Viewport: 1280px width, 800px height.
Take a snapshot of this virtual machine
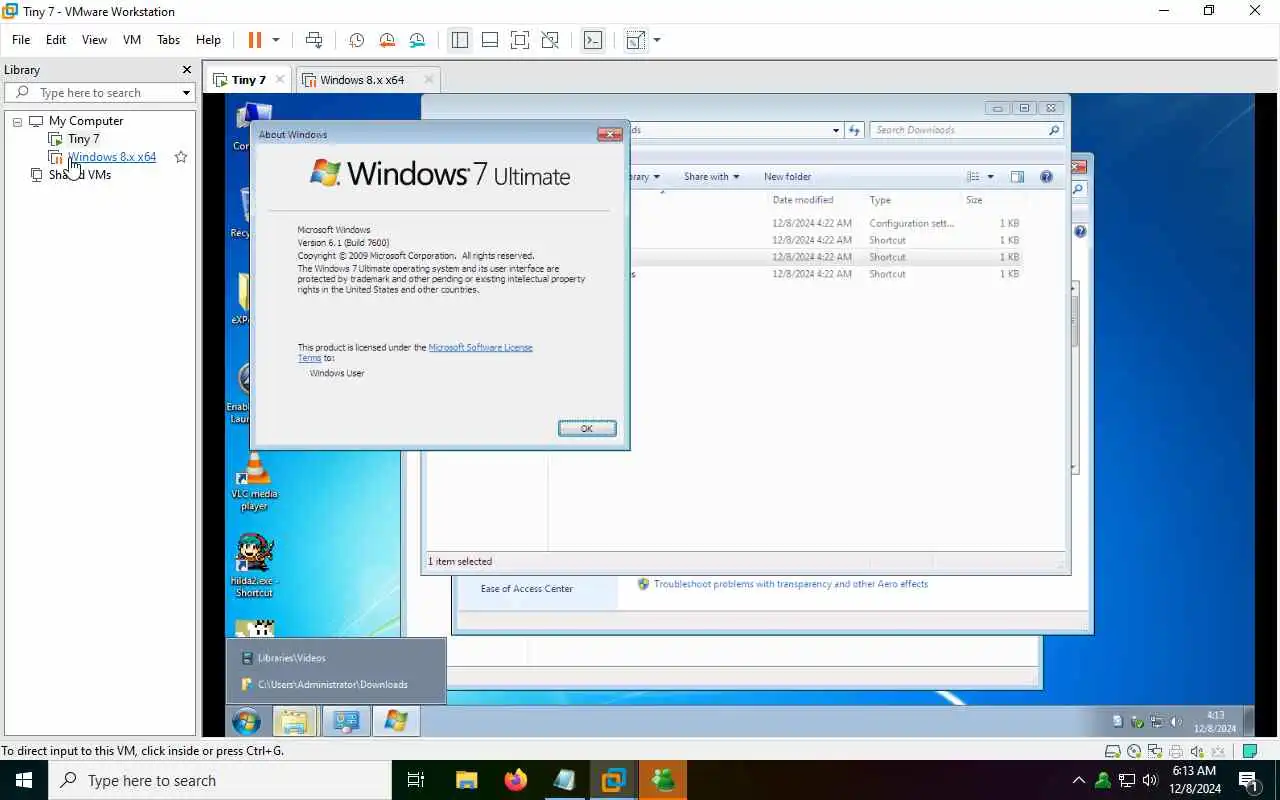[356, 40]
